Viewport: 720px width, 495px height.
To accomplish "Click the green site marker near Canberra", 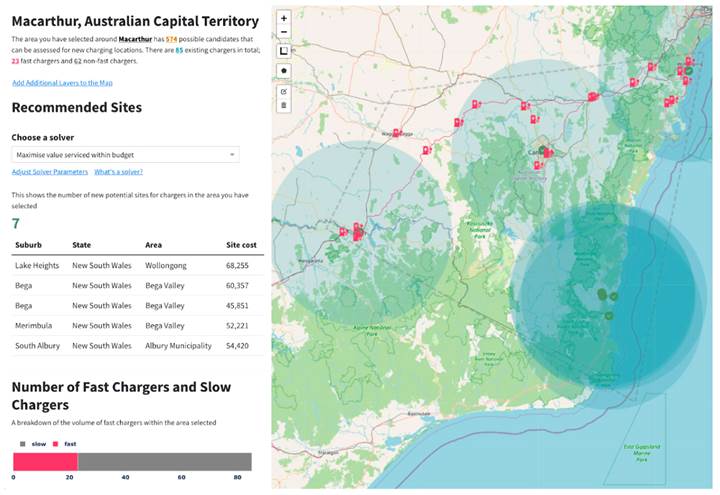I will click(543, 152).
